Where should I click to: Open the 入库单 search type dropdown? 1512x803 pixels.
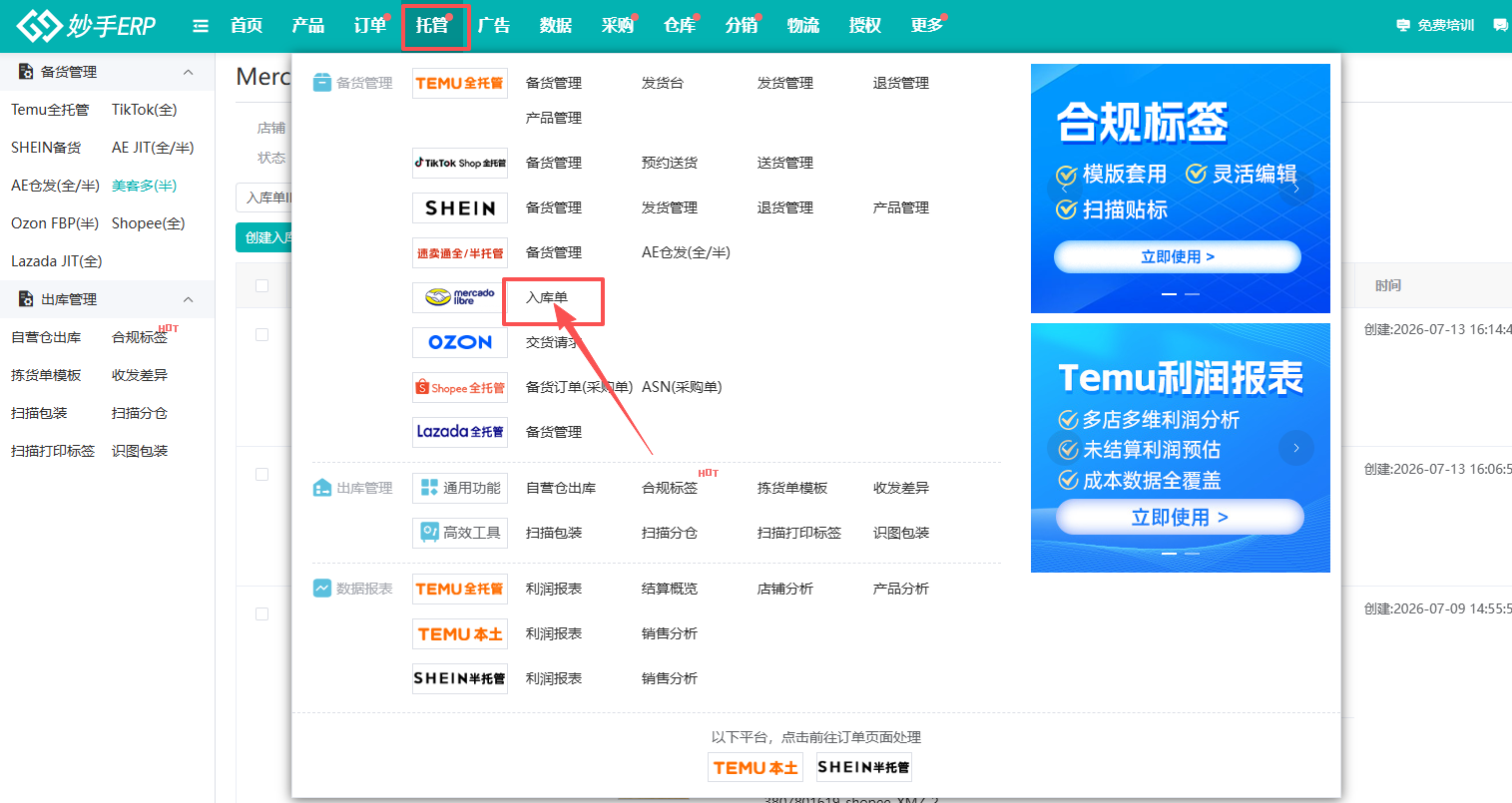(x=264, y=198)
